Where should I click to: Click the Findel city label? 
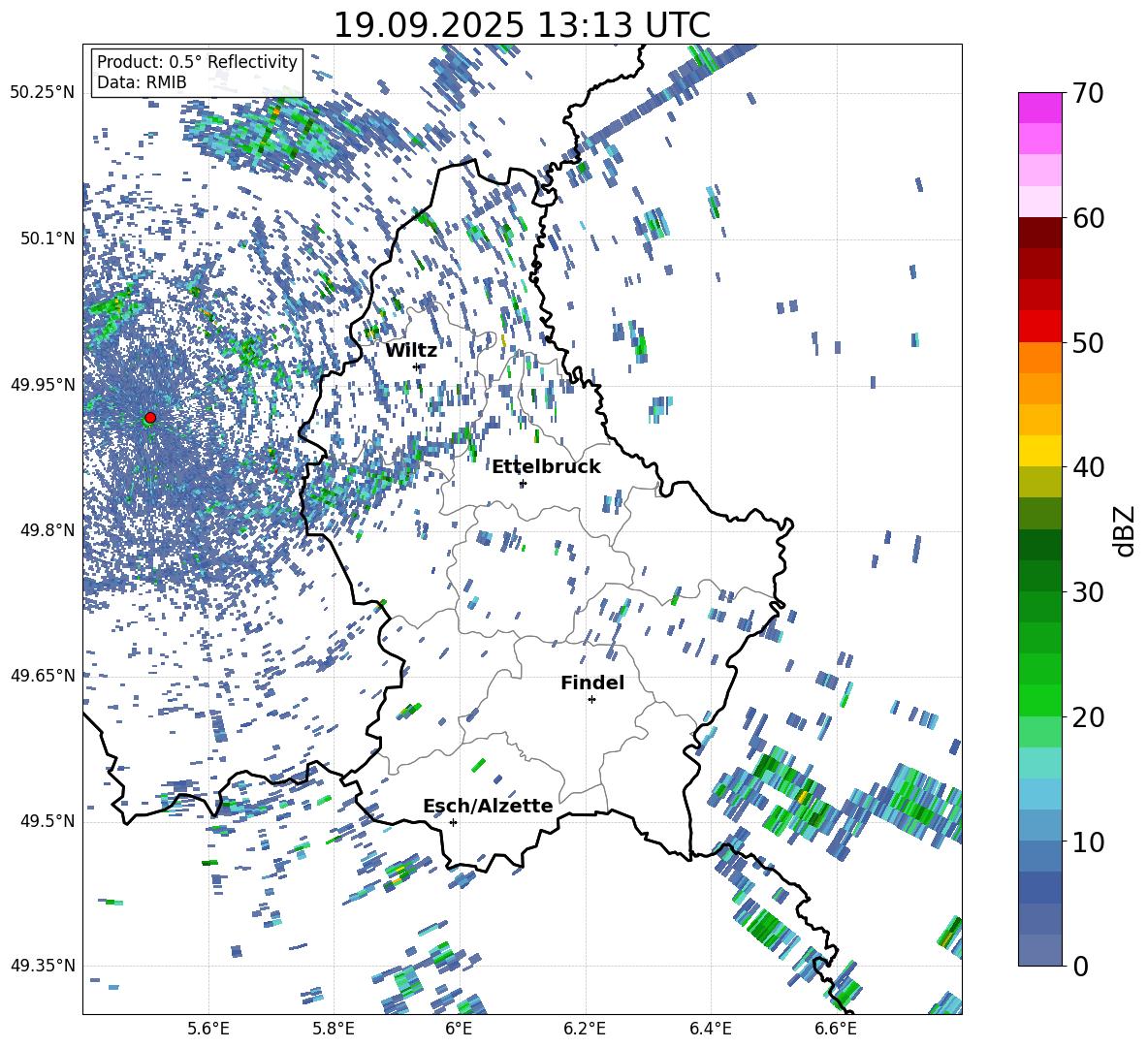(592, 683)
